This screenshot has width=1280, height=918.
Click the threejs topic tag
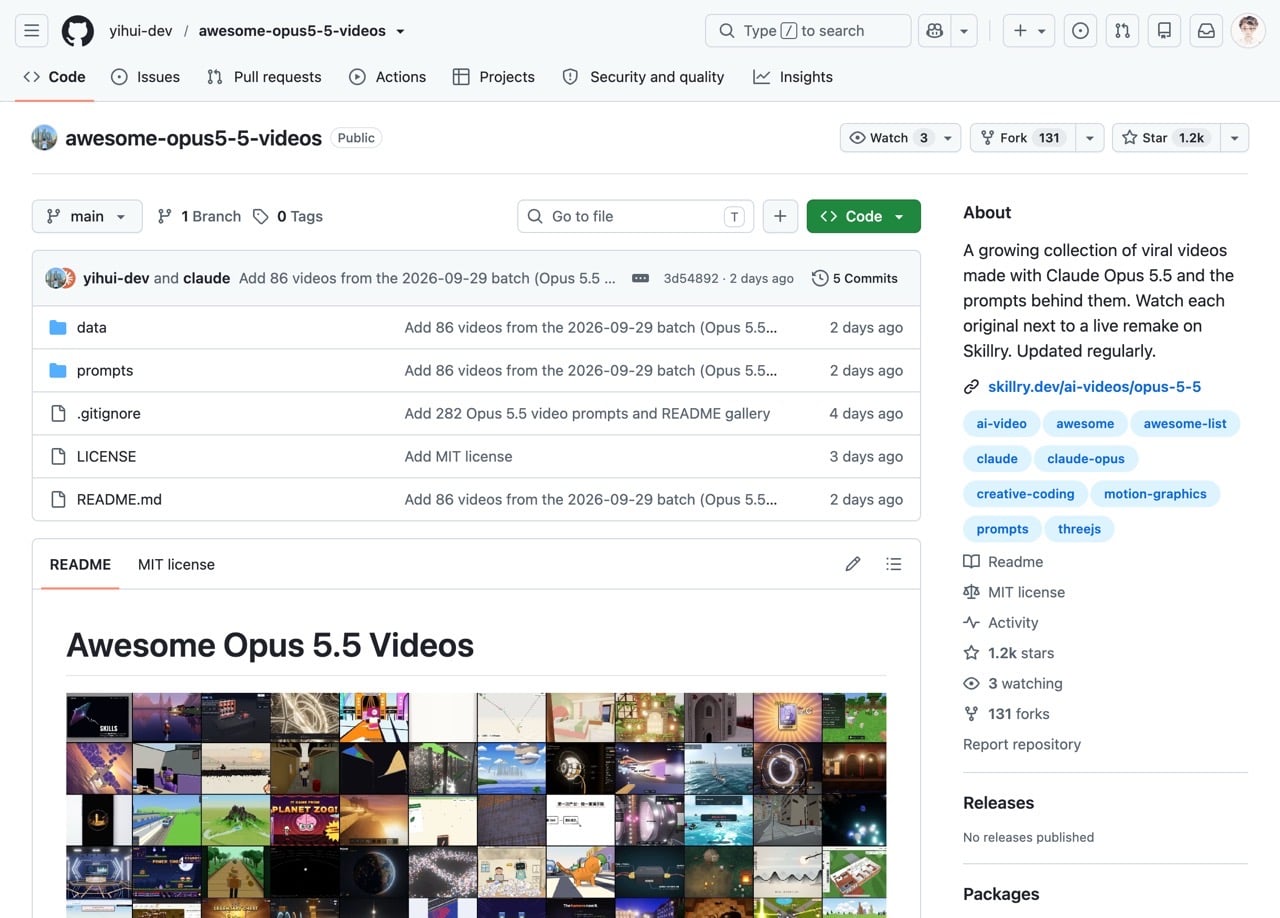[1079, 529]
